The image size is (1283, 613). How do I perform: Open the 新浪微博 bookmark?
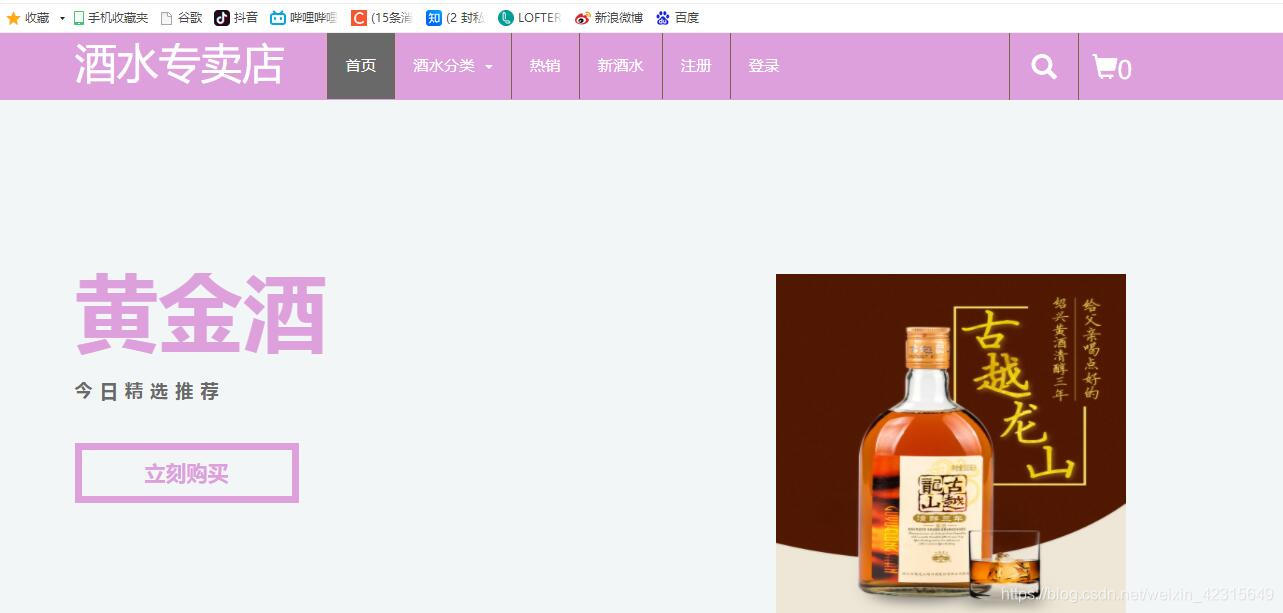pyautogui.click(x=610, y=17)
